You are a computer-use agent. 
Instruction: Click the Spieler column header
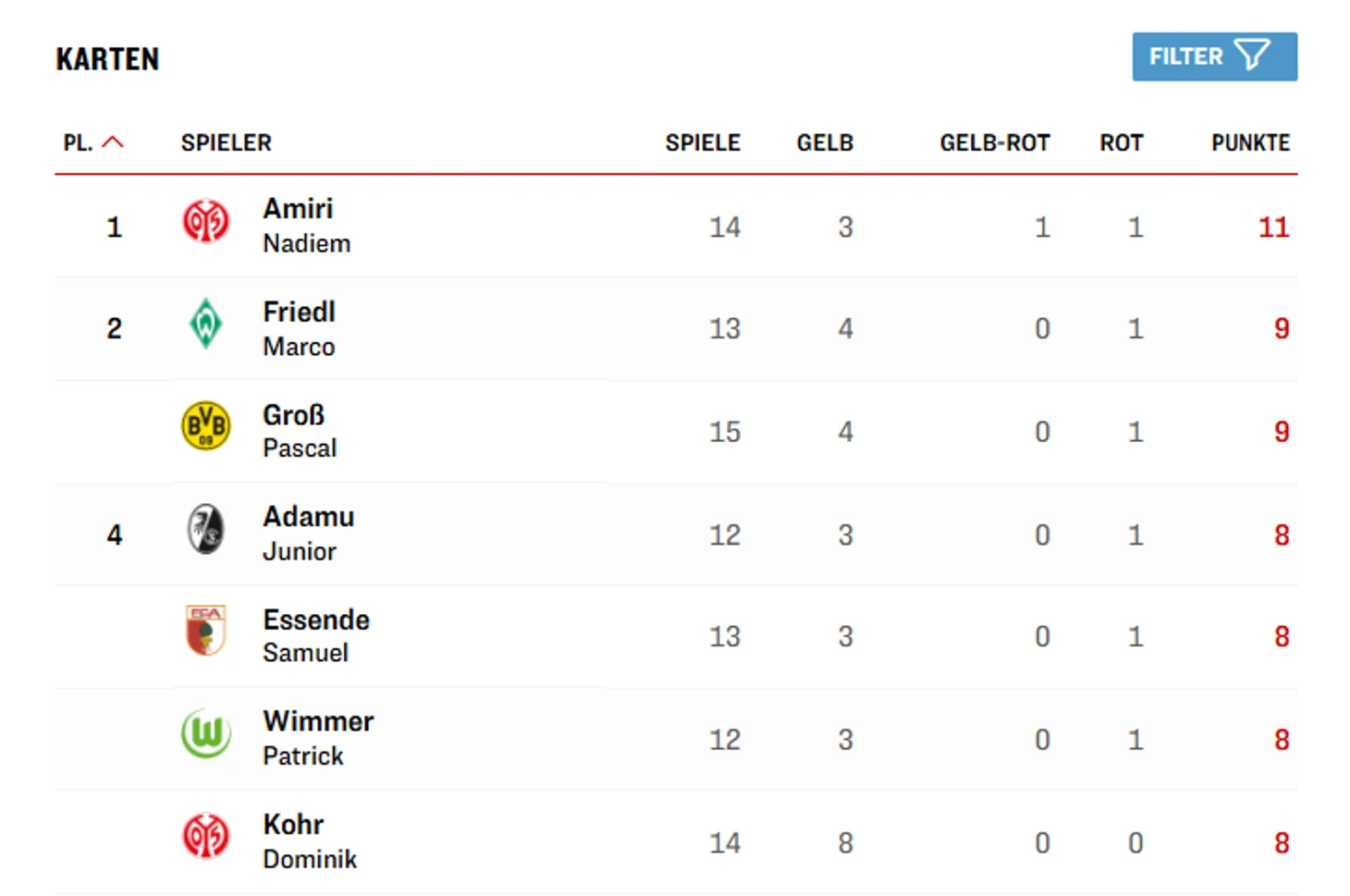pos(226,143)
